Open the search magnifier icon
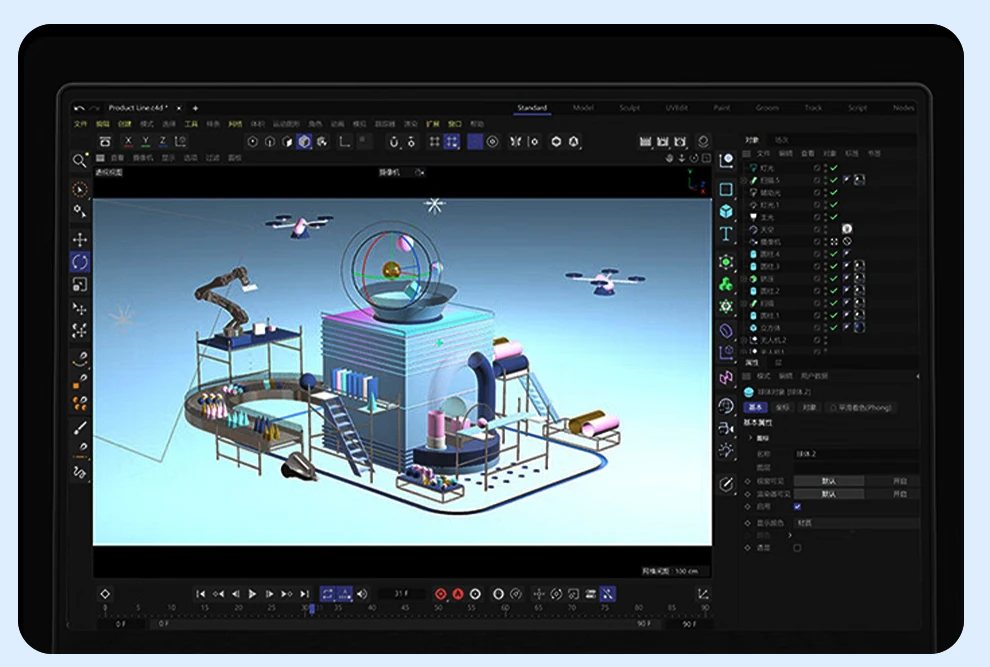Image resolution: width=990 pixels, height=667 pixels. (x=80, y=161)
